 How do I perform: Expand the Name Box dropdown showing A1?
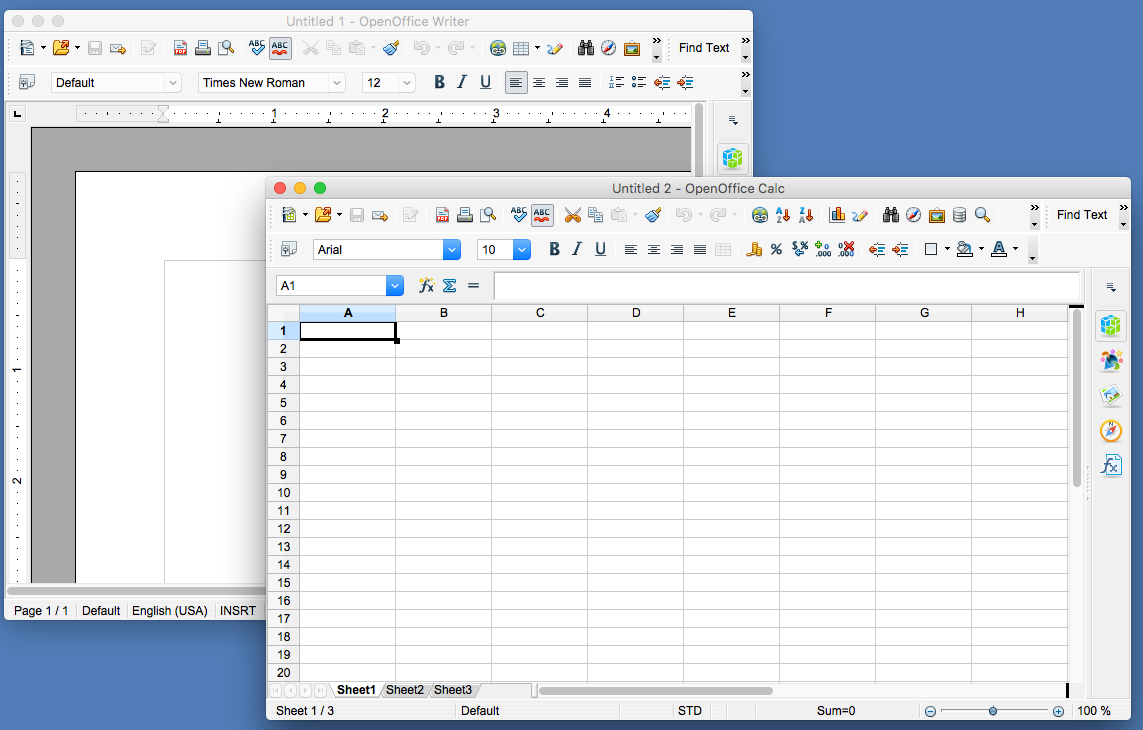[x=394, y=286]
